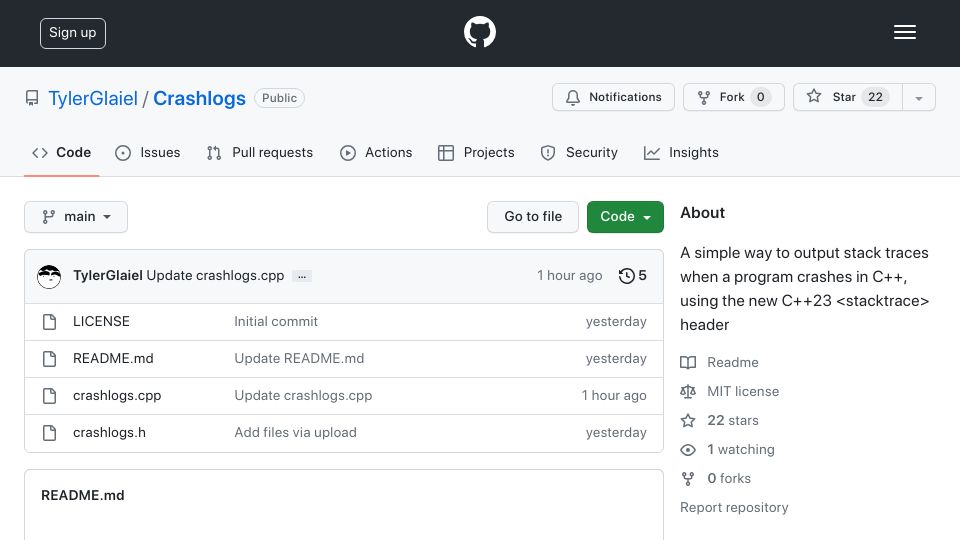Open the Update README.md commit link
Screen dimensions: 960x540
click(299, 359)
